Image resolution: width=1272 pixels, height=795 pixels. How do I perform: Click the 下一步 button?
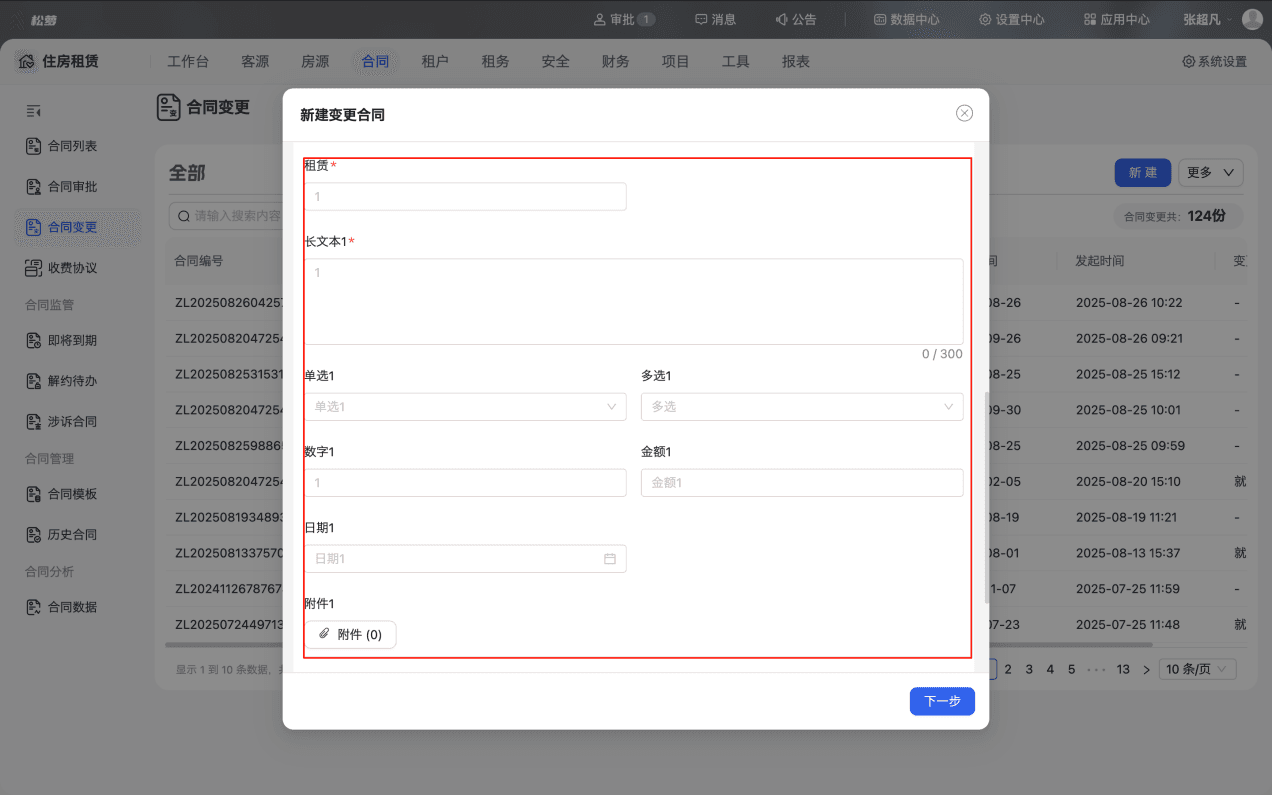click(x=942, y=701)
